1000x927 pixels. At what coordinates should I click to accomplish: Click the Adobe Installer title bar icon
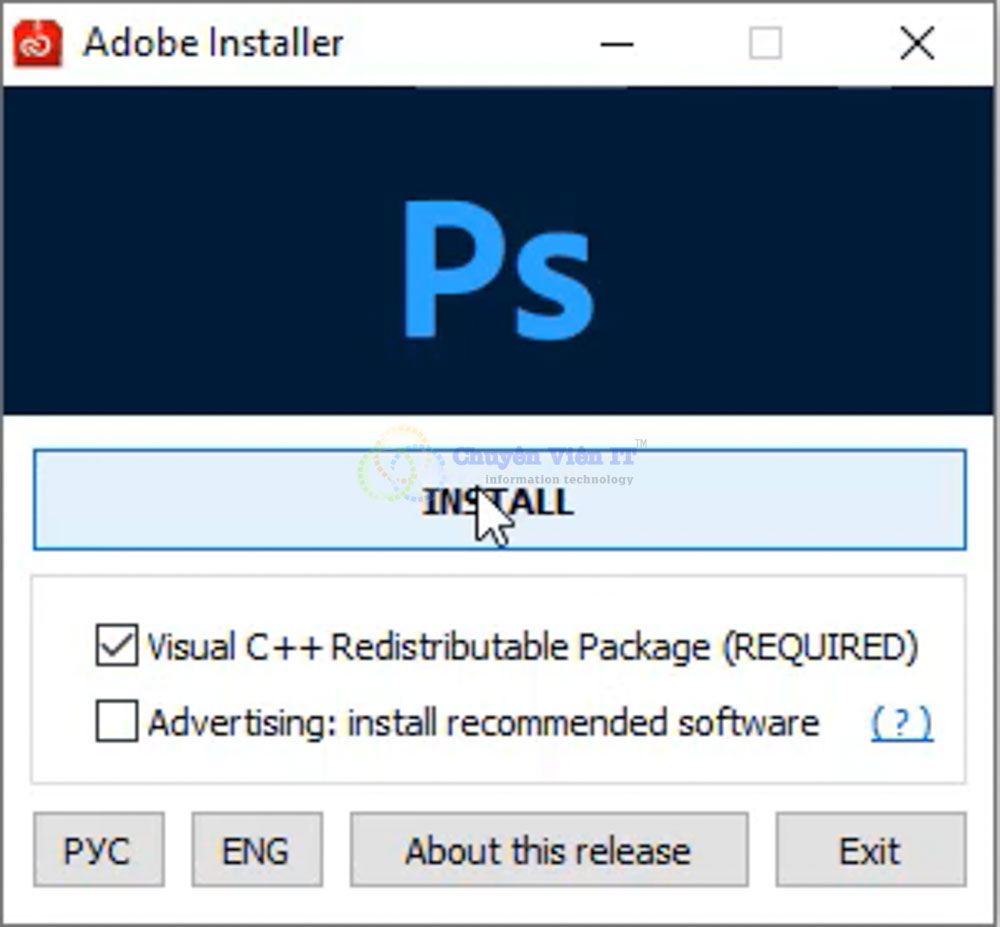38,43
